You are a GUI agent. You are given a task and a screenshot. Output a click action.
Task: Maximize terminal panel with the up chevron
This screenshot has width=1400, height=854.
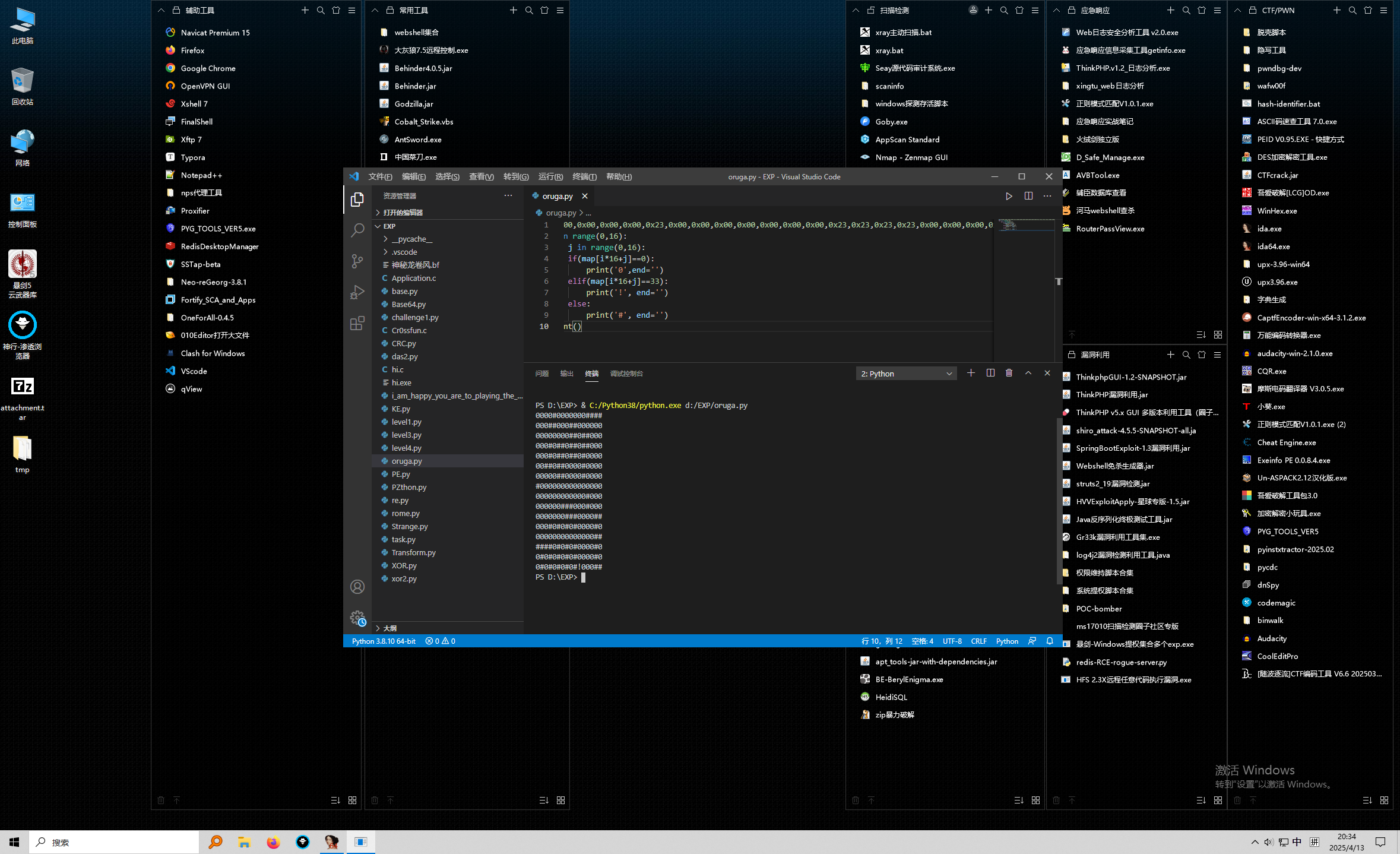(1028, 373)
